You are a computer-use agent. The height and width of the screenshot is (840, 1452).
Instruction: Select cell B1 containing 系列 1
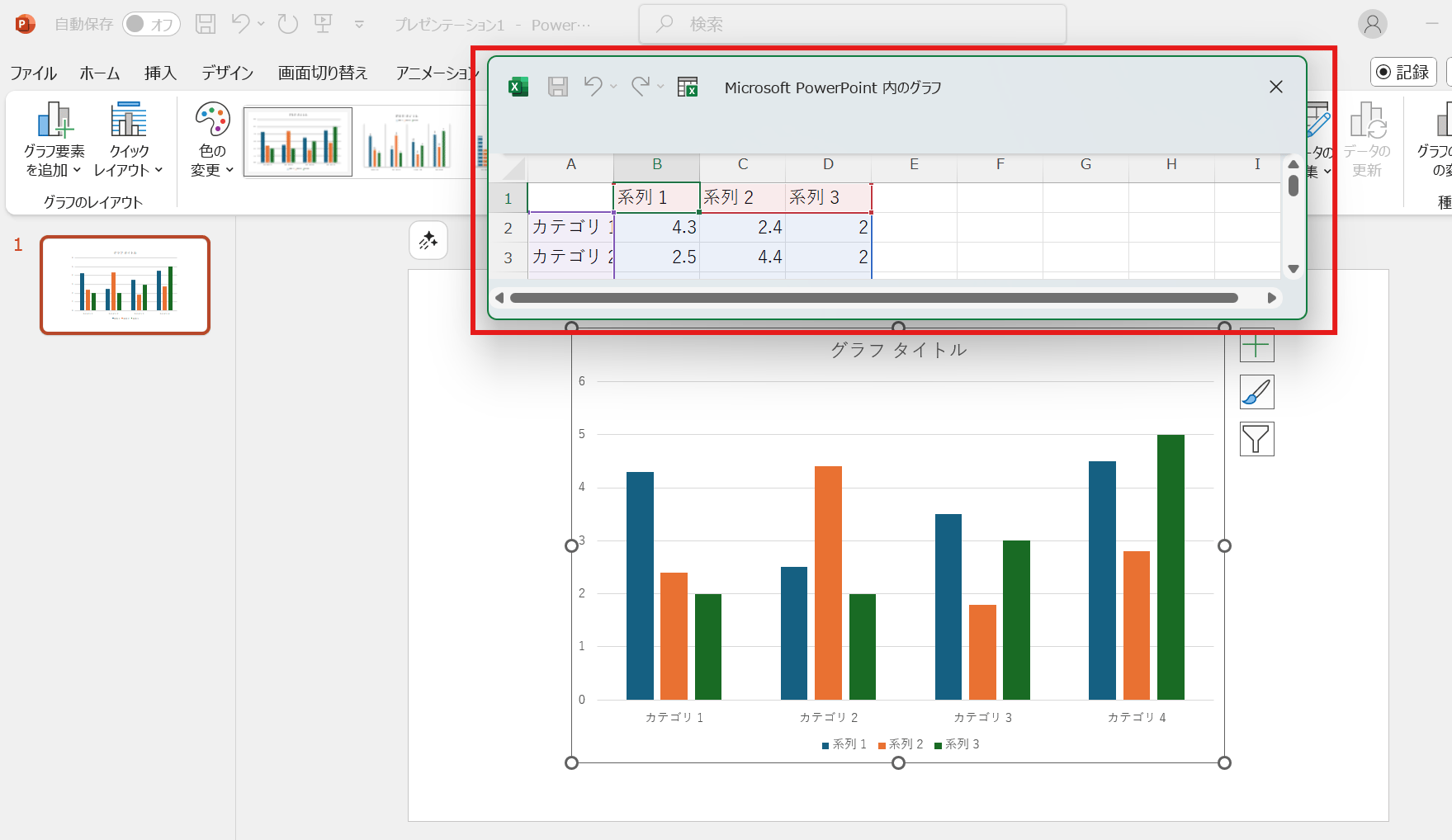(656, 198)
